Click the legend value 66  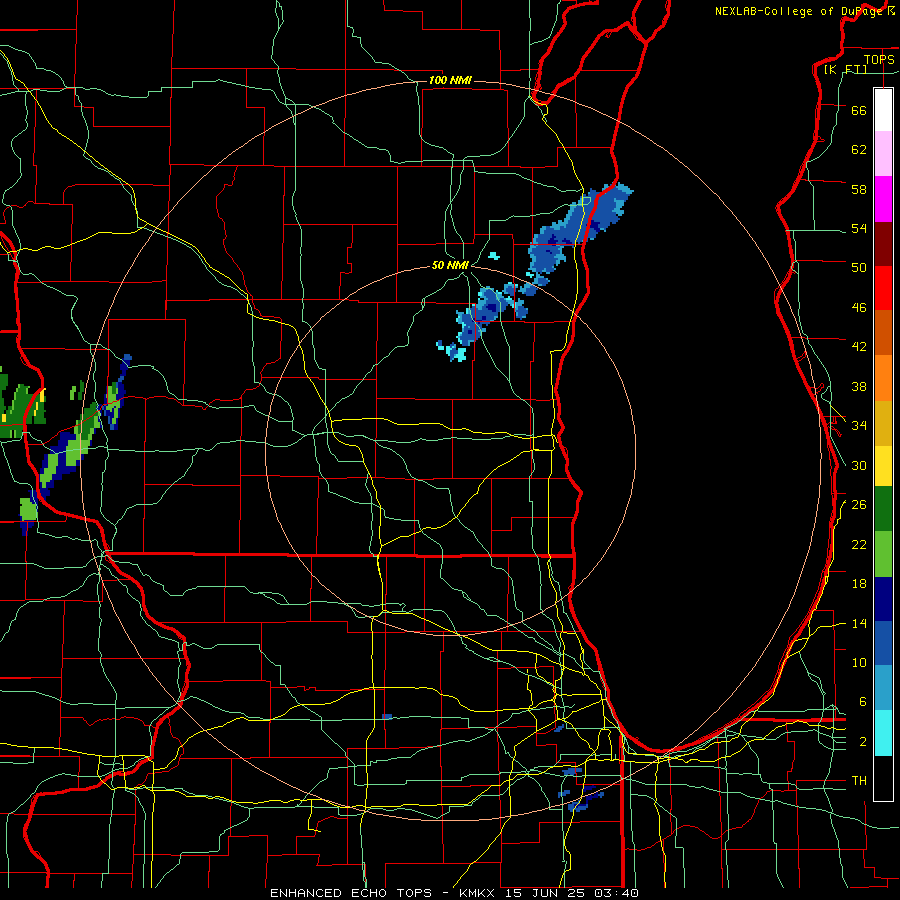click(x=859, y=110)
